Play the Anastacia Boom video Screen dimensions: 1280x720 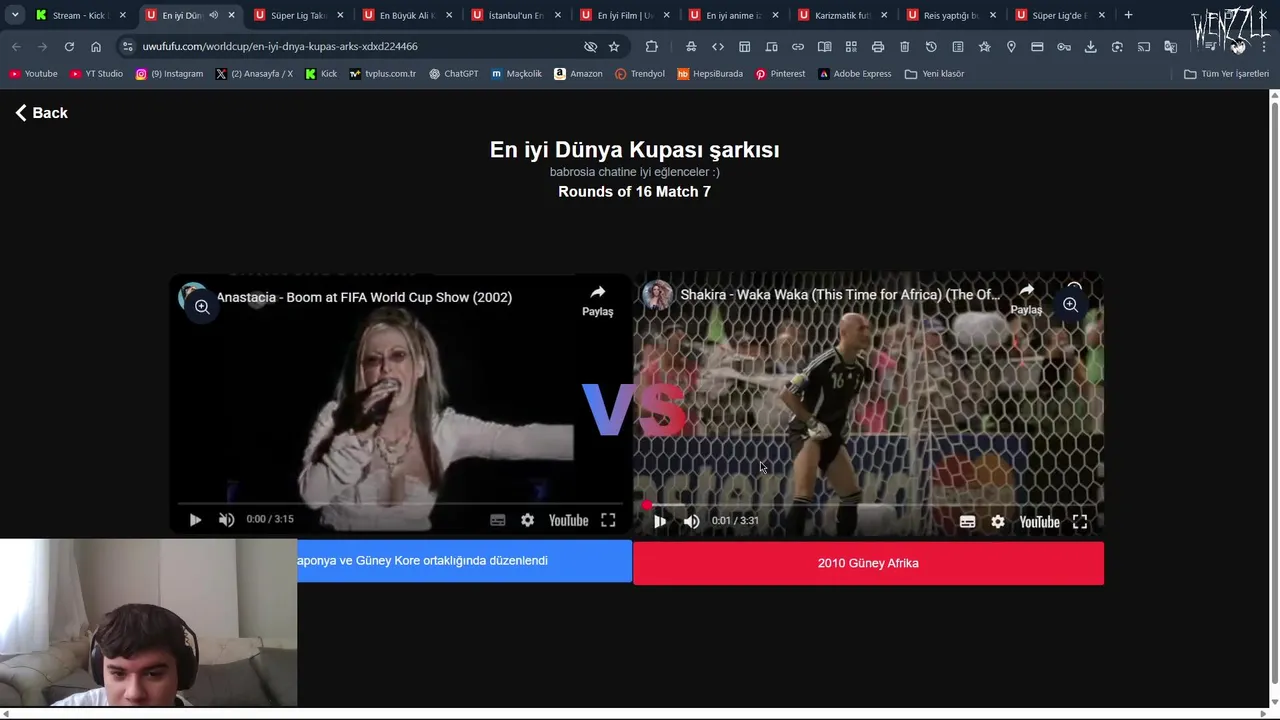pos(195,520)
